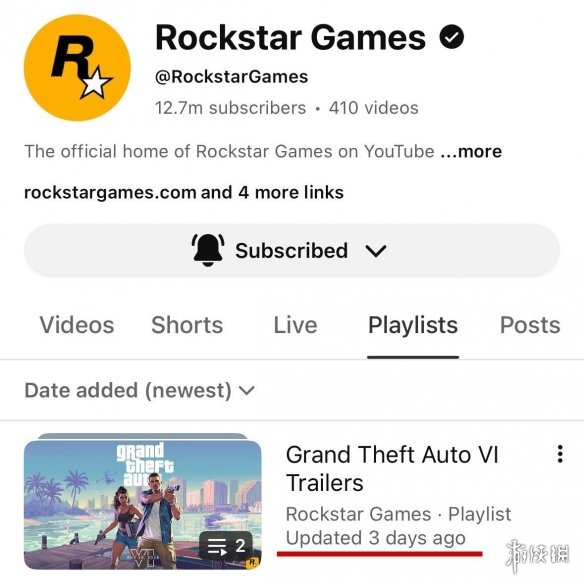584x584 pixels.
Task: Open the Grand Theft Auto VI Trailers thumbnail
Action: pos(143,502)
